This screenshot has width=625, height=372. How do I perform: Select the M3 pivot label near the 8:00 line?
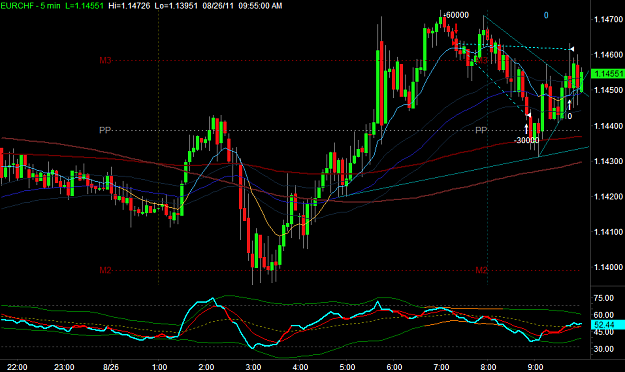pyautogui.click(x=482, y=61)
